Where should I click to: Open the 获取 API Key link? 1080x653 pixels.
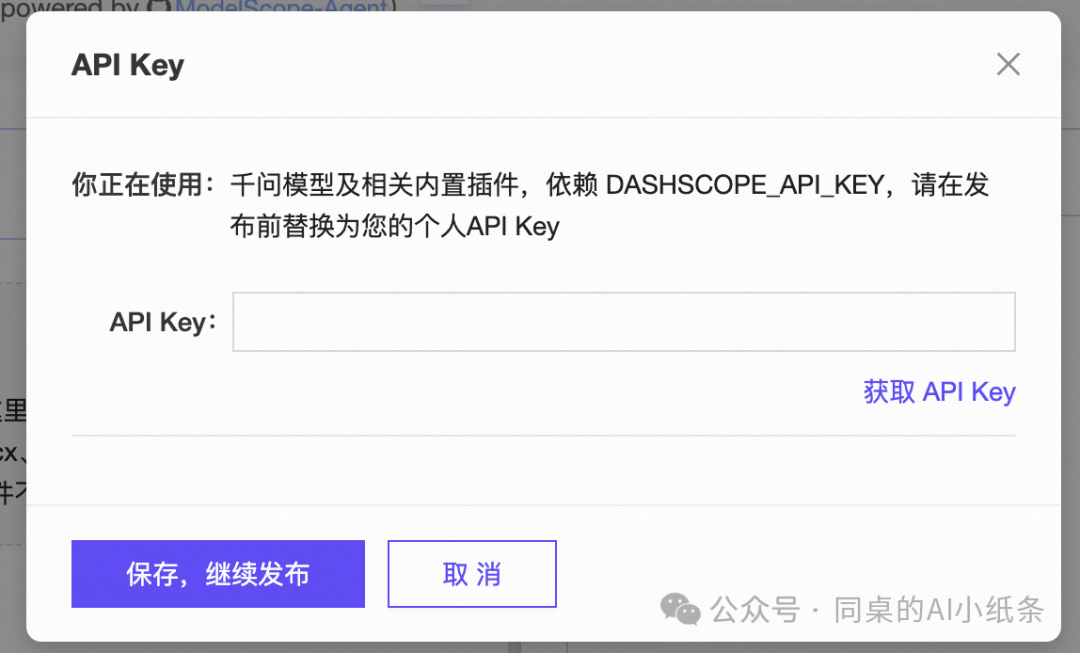(939, 392)
